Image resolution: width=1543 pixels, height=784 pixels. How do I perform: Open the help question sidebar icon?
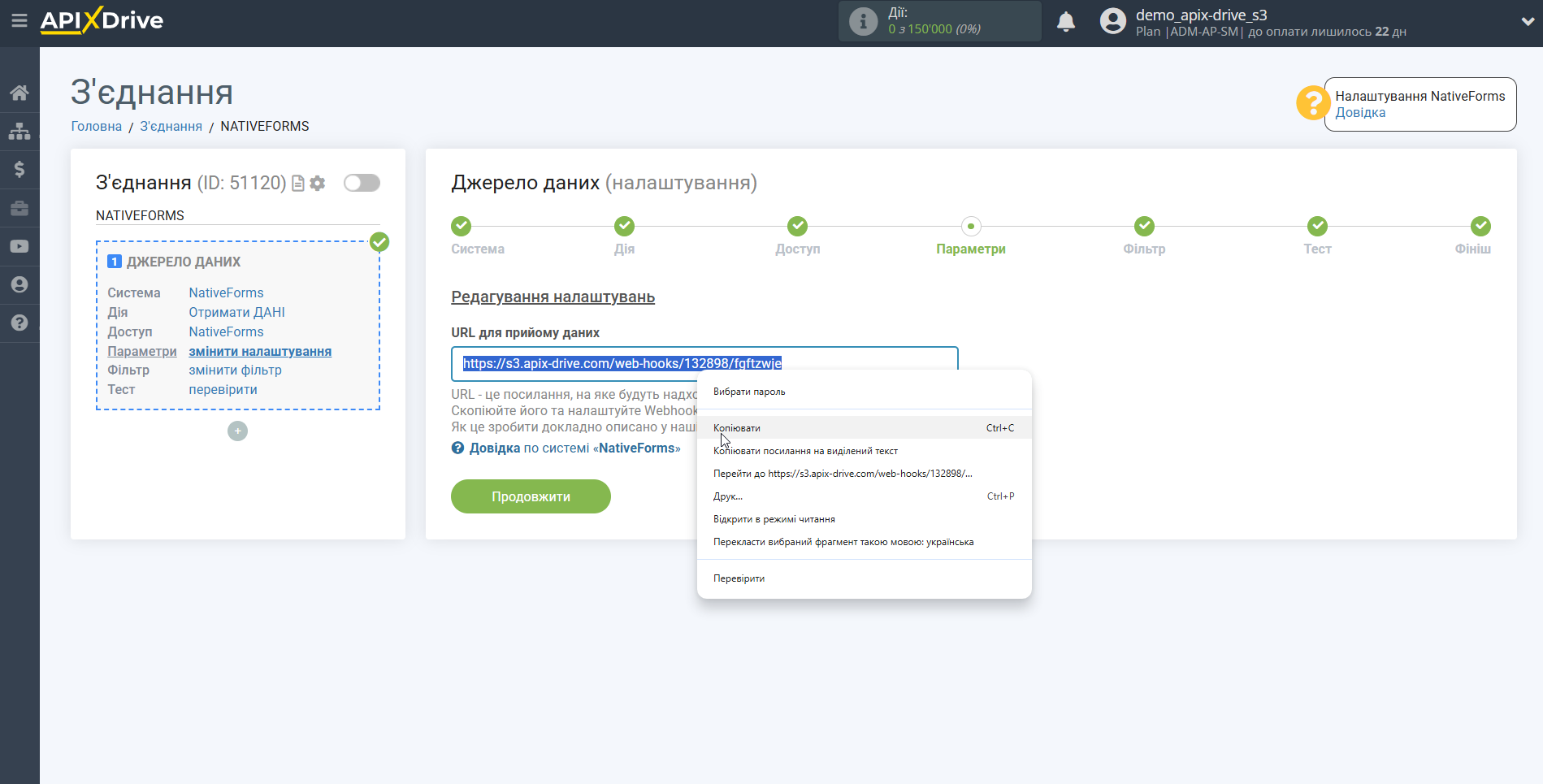point(20,323)
